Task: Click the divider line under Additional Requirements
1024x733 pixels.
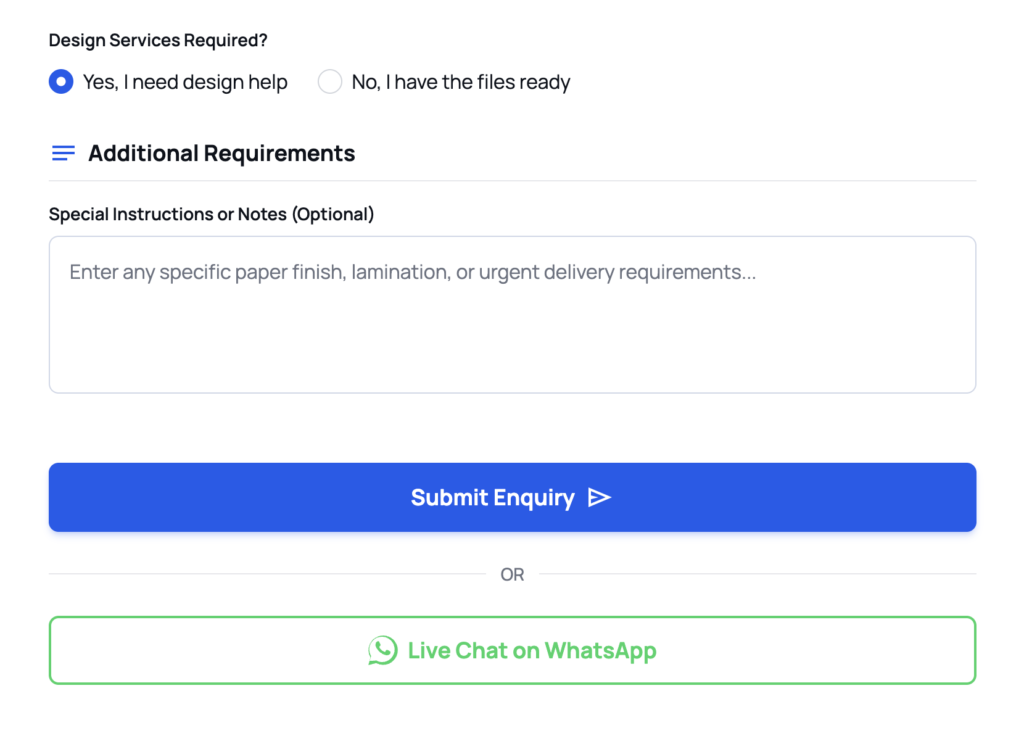Action: pyautogui.click(x=512, y=181)
